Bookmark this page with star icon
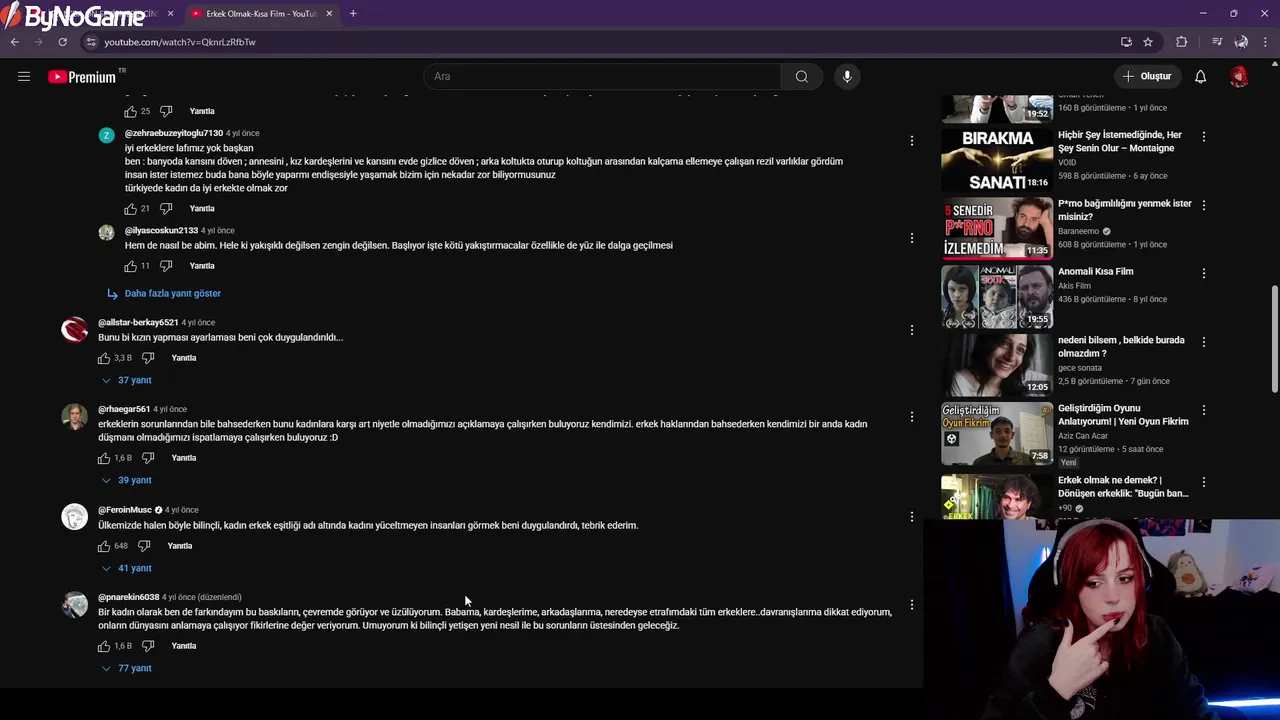The image size is (1280, 720). tap(1148, 42)
